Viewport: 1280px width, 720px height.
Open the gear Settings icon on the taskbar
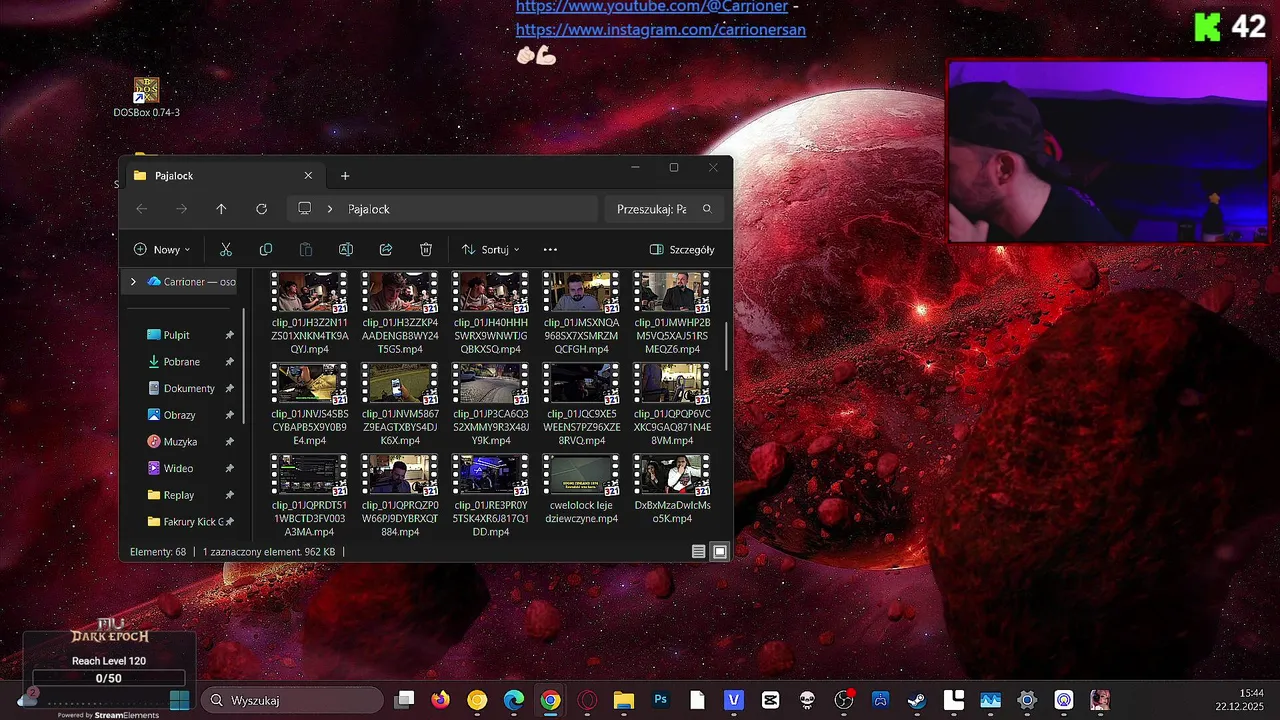point(1027,700)
